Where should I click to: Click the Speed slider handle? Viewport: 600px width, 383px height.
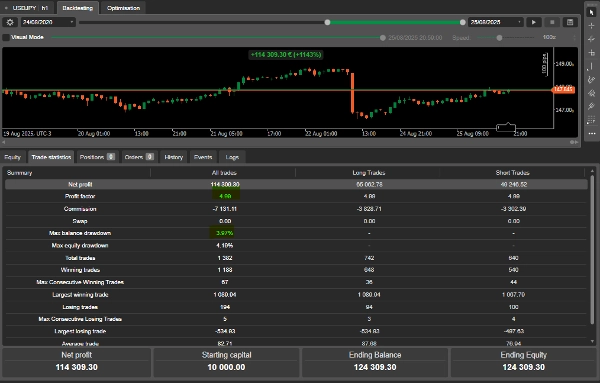499,37
